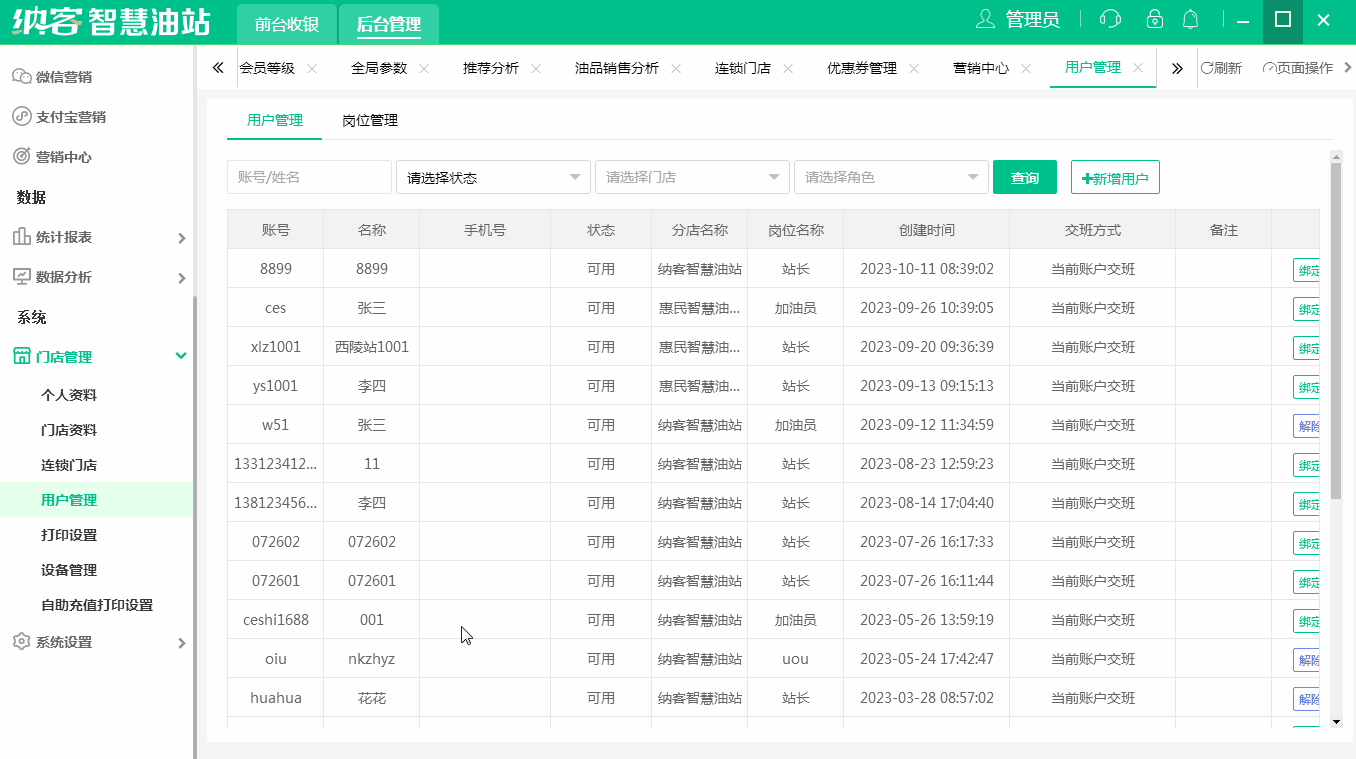Click the marketing center (营销中心) icon

[x=22, y=156]
